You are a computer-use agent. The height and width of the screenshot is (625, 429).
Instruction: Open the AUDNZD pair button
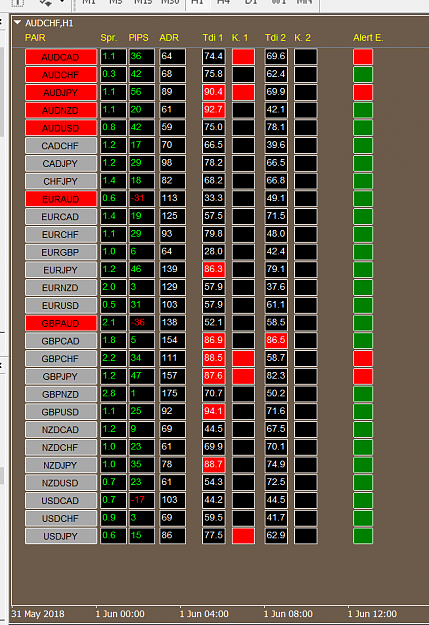(x=61, y=110)
